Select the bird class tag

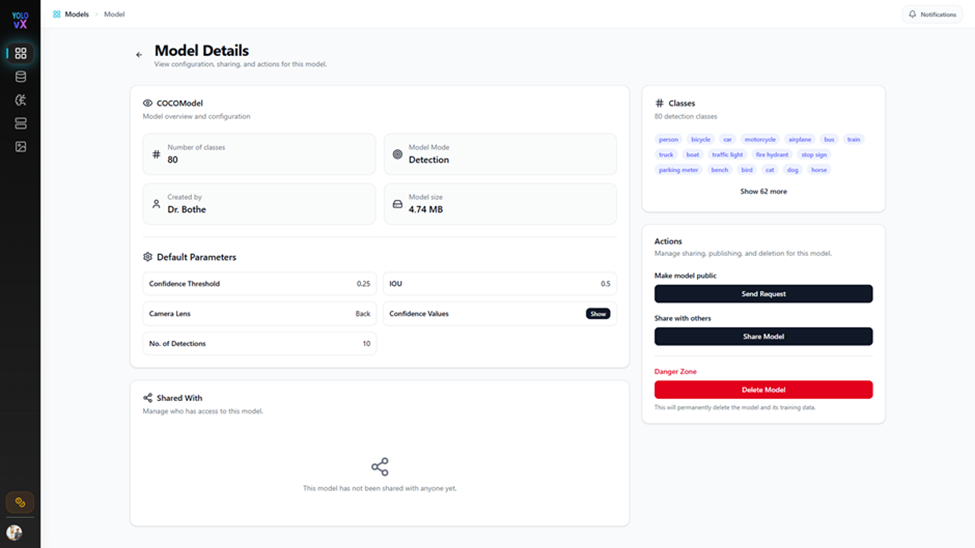click(747, 170)
